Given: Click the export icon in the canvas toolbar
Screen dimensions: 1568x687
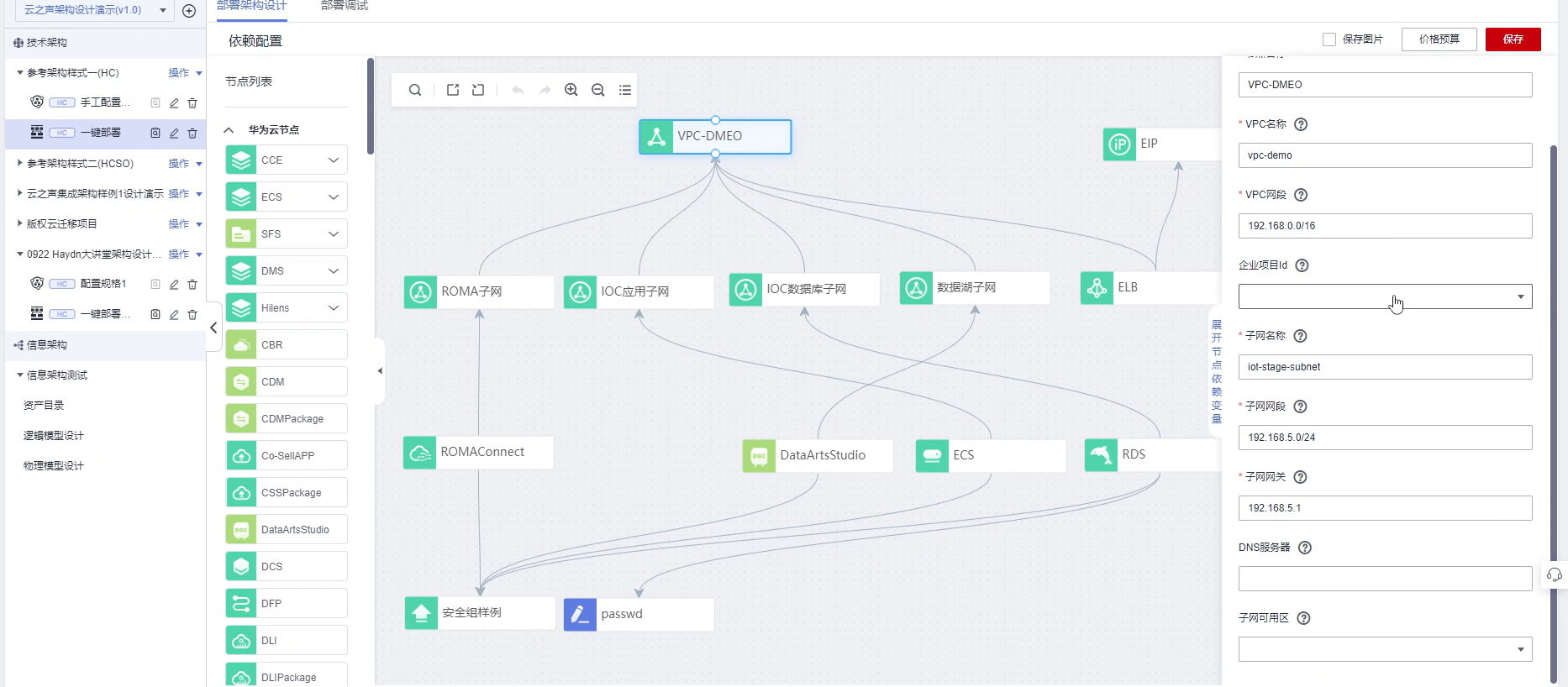Looking at the screenshot, I should click(453, 90).
